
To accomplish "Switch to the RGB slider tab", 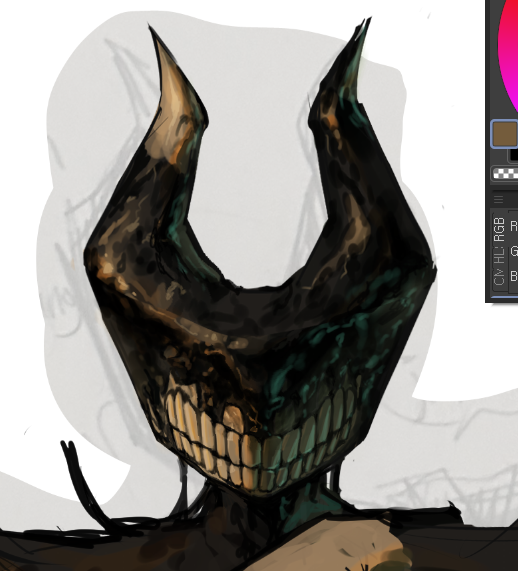I will (x=499, y=229).
